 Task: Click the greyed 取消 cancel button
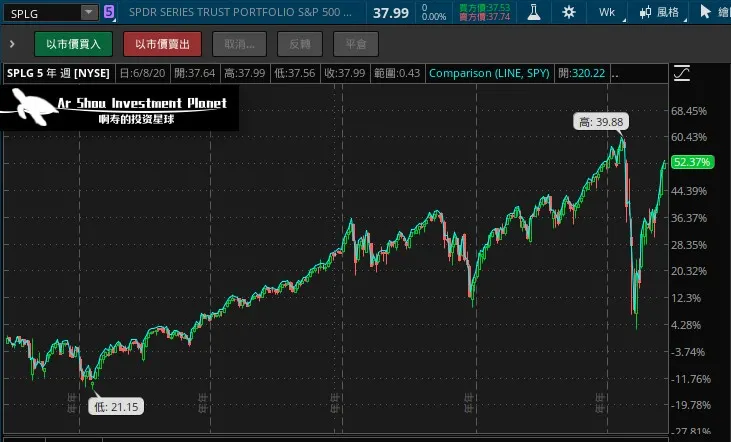[x=240, y=44]
